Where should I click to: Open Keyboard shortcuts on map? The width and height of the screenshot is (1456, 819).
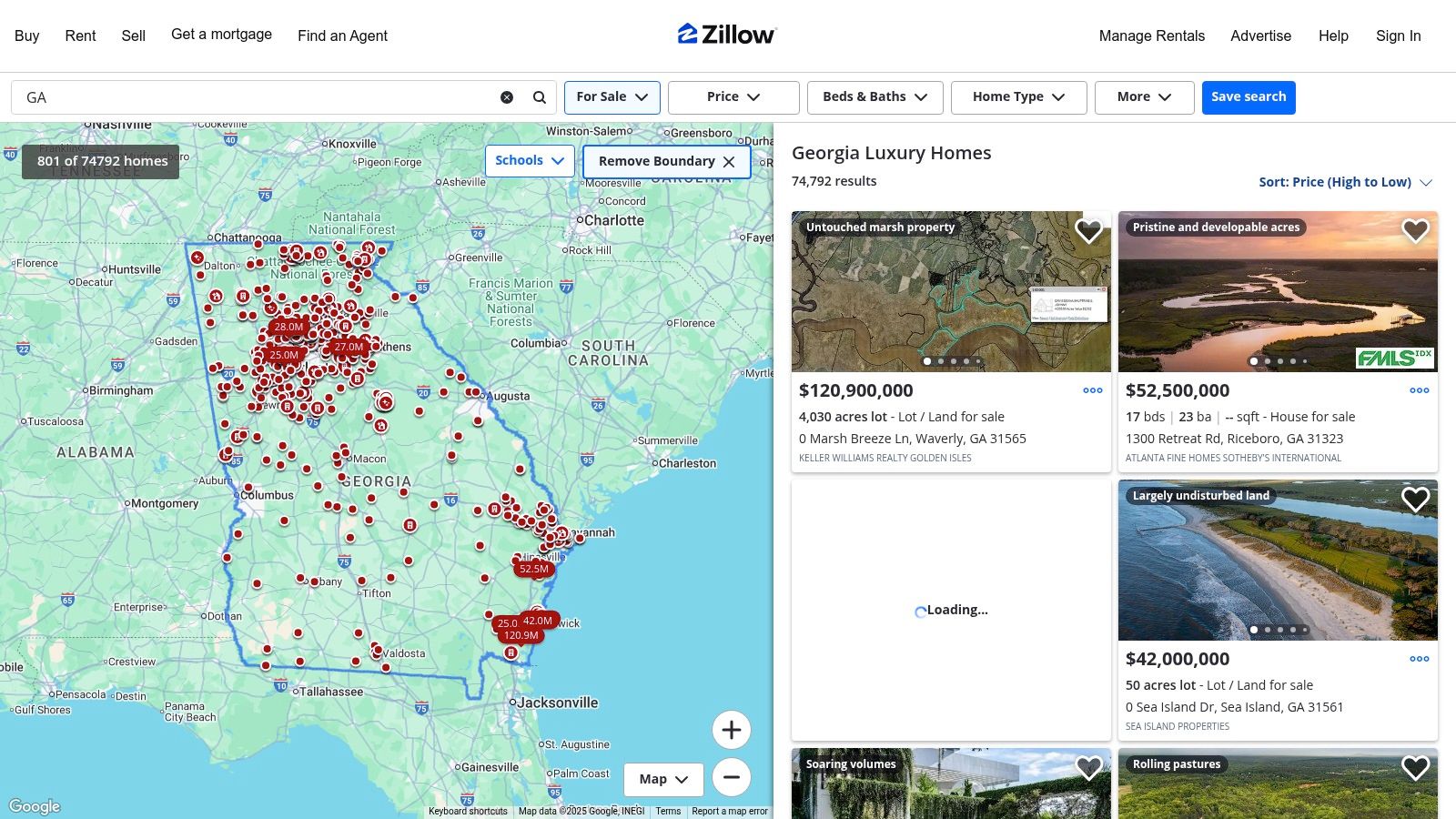[x=468, y=811]
